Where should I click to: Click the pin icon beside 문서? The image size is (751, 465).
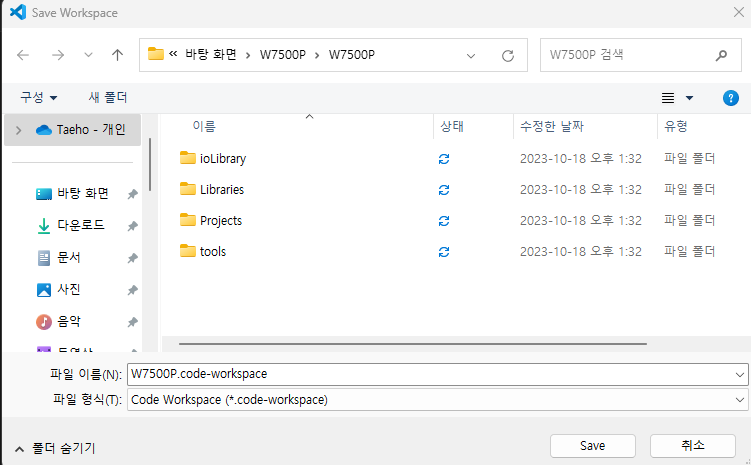133,258
